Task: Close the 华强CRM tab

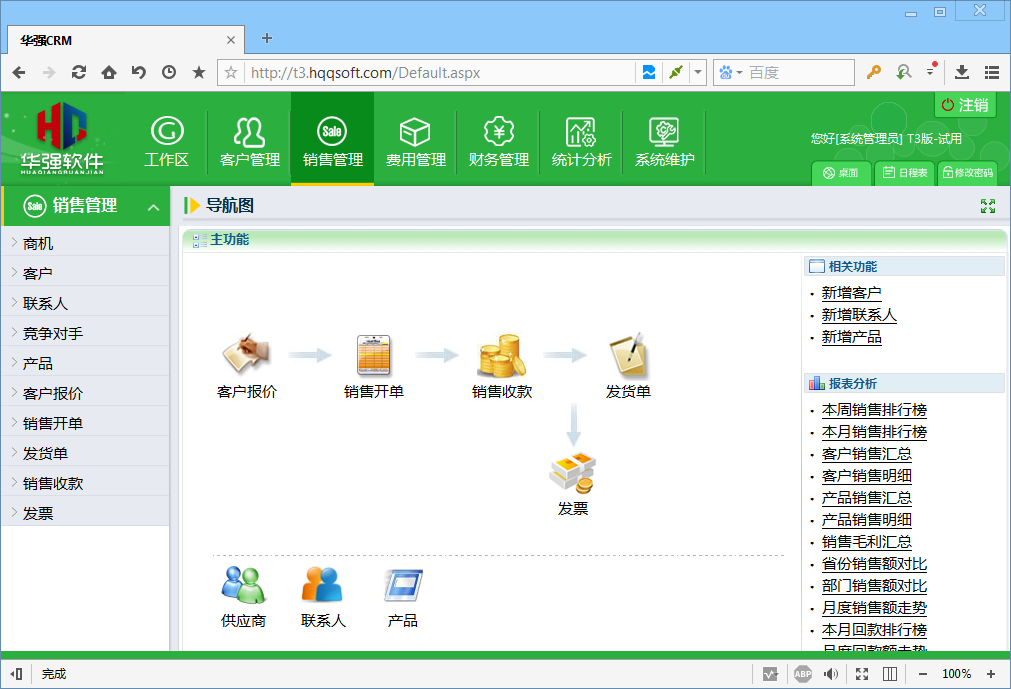Action: coord(231,40)
